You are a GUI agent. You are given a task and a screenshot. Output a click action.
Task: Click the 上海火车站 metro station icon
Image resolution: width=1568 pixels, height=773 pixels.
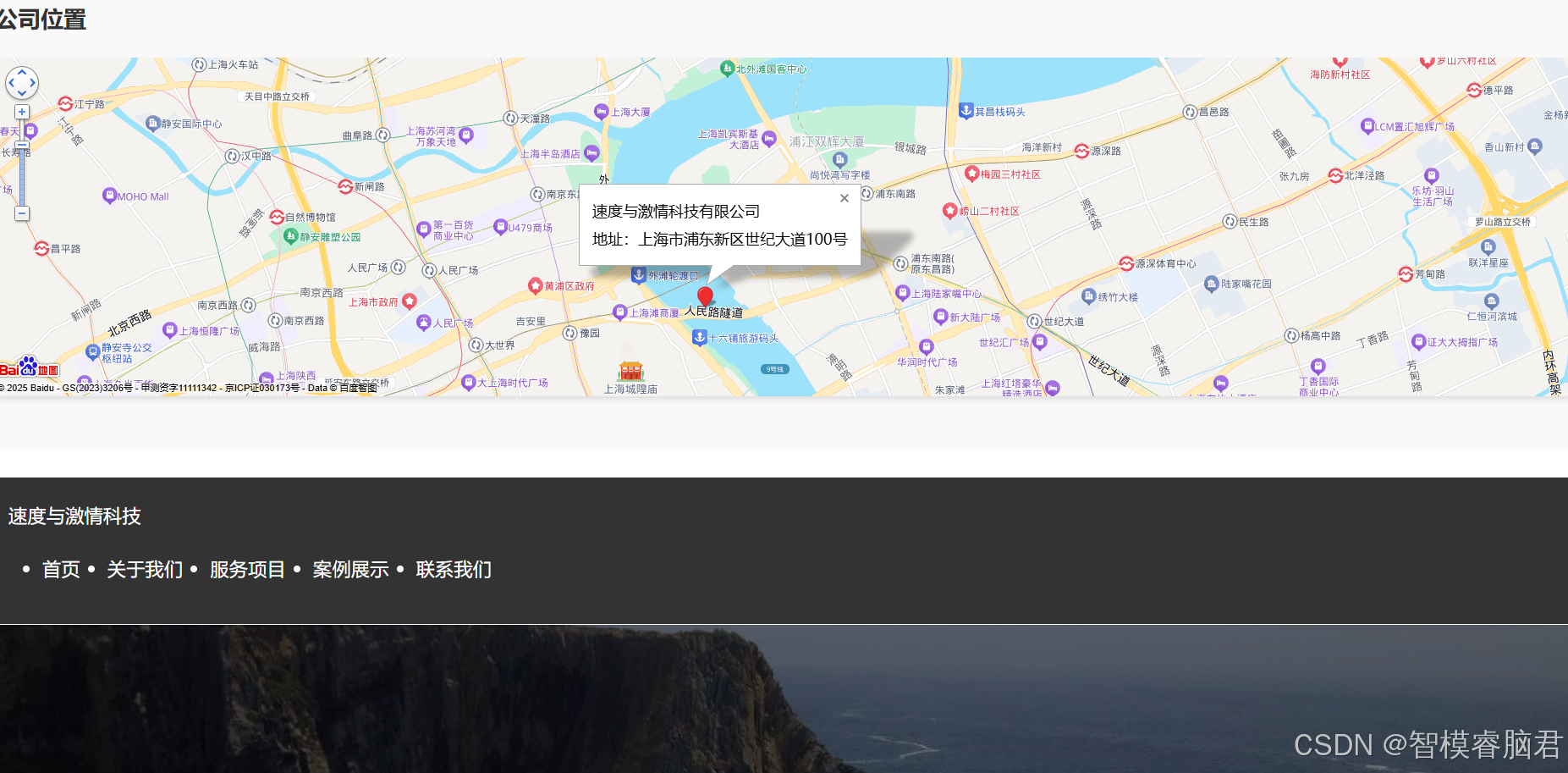(200, 64)
